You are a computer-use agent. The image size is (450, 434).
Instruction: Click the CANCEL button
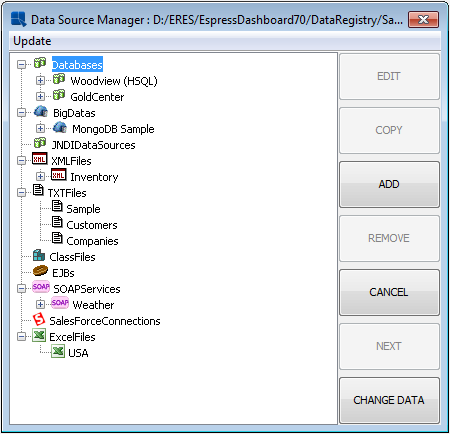(389, 292)
